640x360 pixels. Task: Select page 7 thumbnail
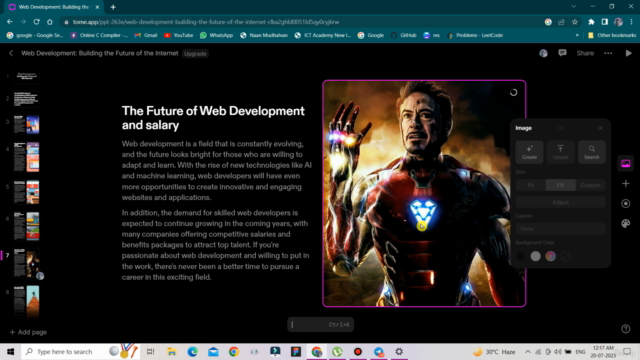click(x=27, y=263)
